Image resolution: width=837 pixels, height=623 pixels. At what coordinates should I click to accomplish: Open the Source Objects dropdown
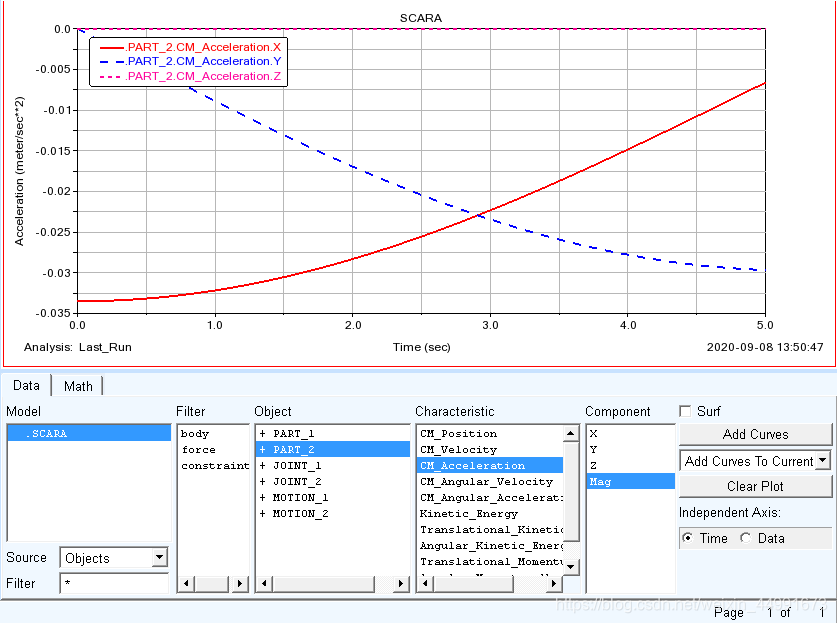160,558
